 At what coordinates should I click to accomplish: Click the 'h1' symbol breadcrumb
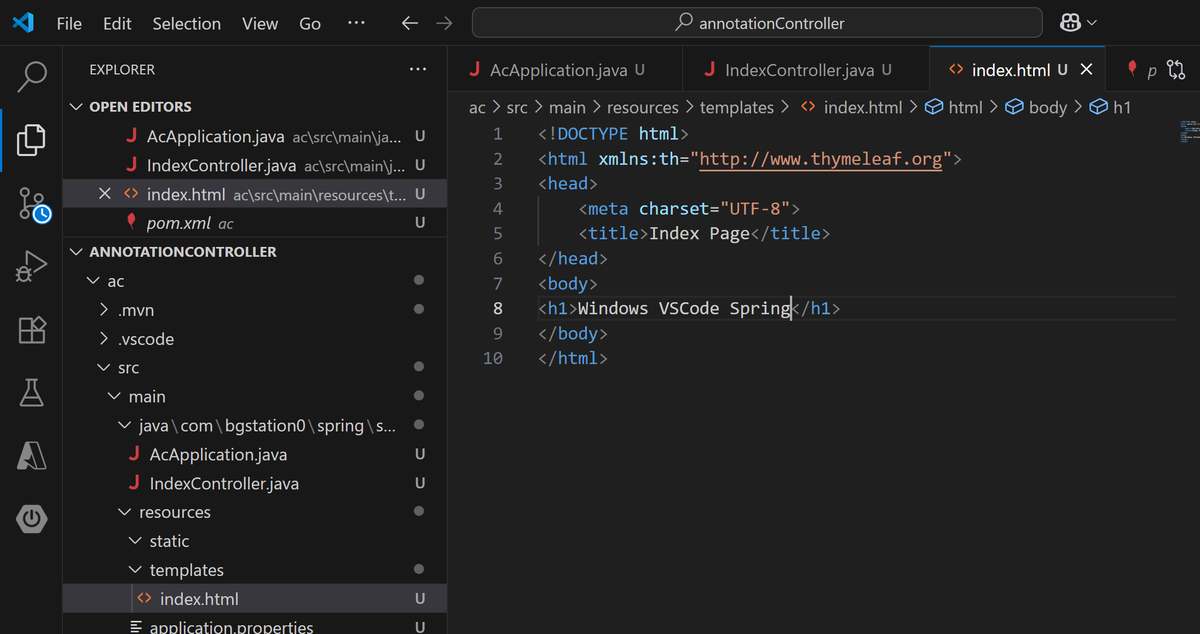[1111, 107]
